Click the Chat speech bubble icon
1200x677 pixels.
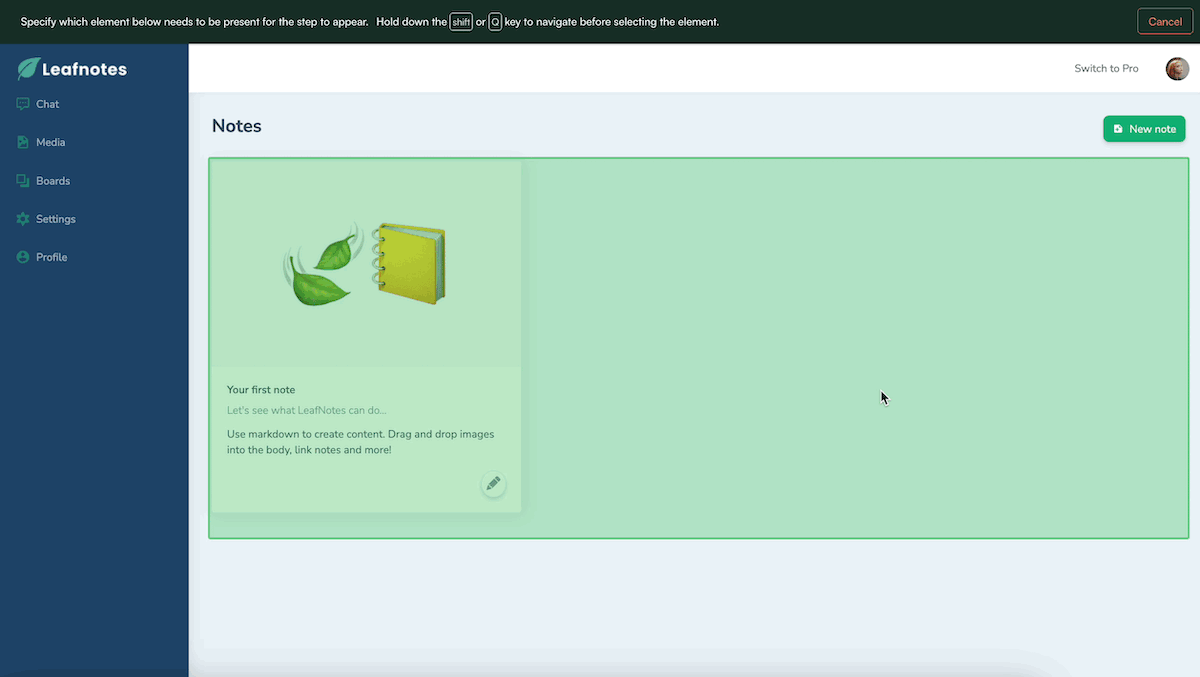[23, 104]
